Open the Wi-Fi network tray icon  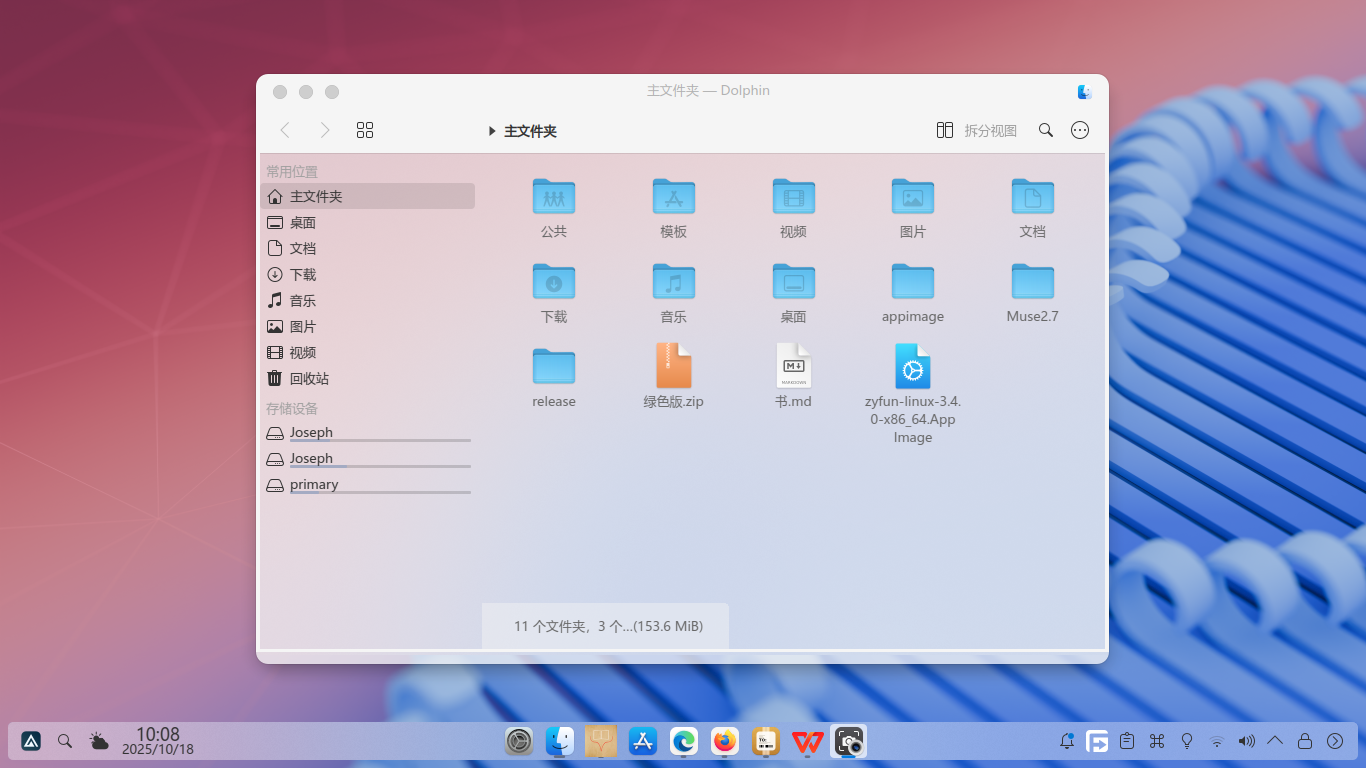click(1217, 741)
